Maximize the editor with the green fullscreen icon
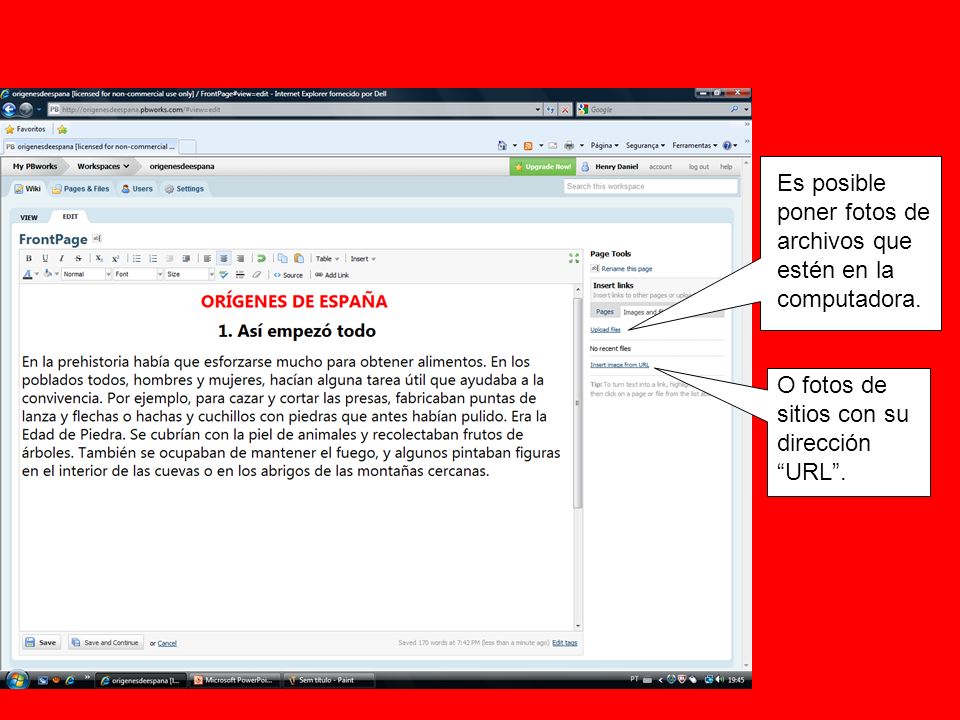Viewport: 960px width, 720px height. [574, 258]
